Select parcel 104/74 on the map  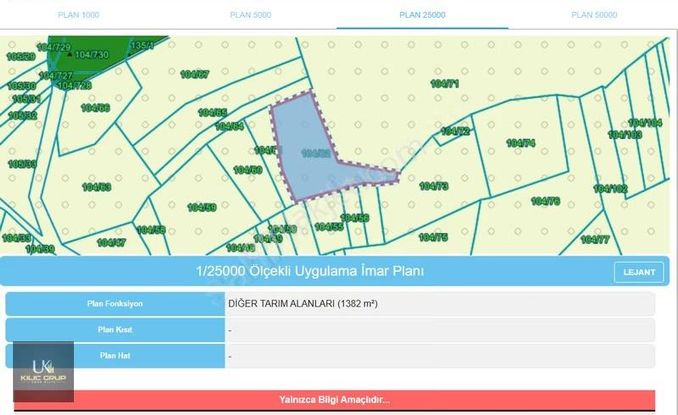[520, 143]
